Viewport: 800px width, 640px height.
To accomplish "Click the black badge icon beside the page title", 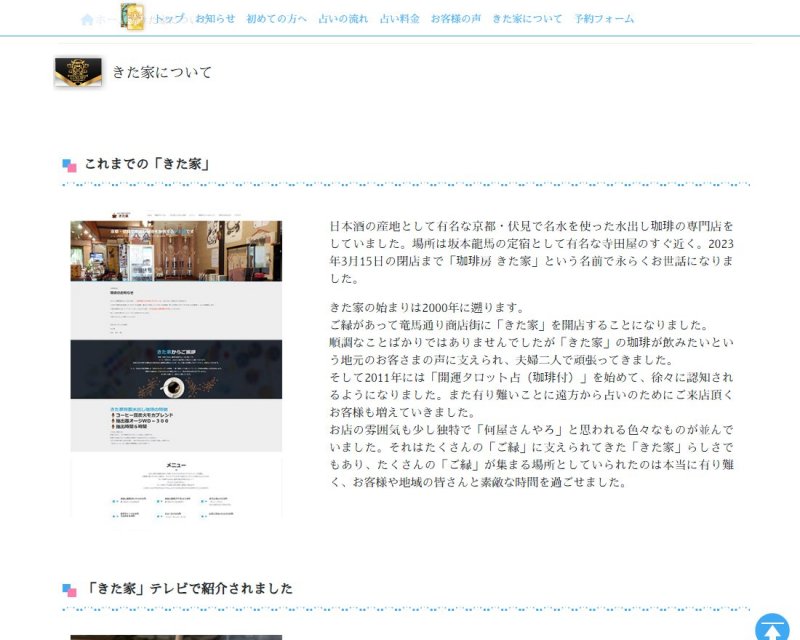I will tap(78, 72).
